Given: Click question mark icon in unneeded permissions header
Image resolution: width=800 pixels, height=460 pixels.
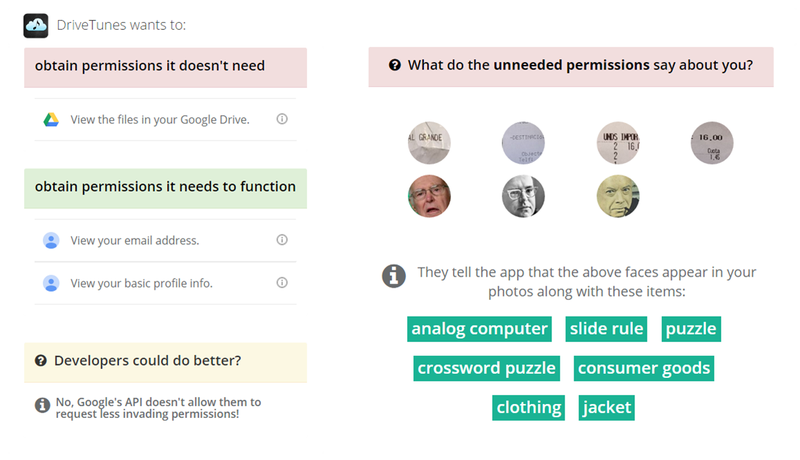Looking at the screenshot, I should (x=394, y=65).
